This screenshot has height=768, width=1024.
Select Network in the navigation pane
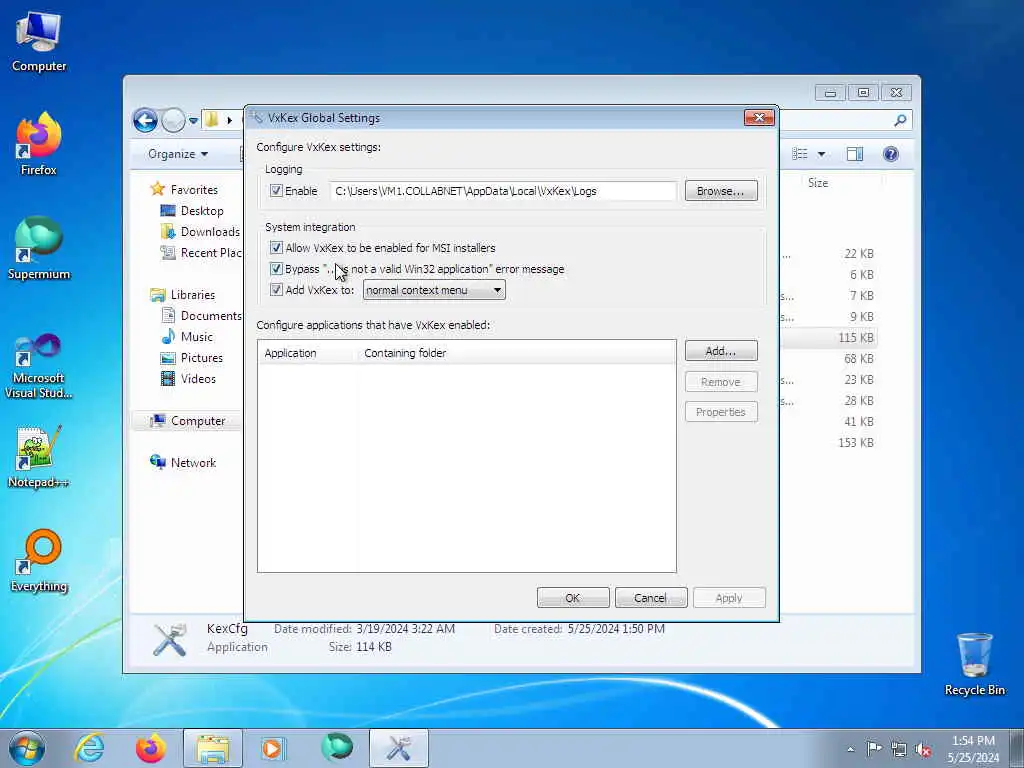193,463
